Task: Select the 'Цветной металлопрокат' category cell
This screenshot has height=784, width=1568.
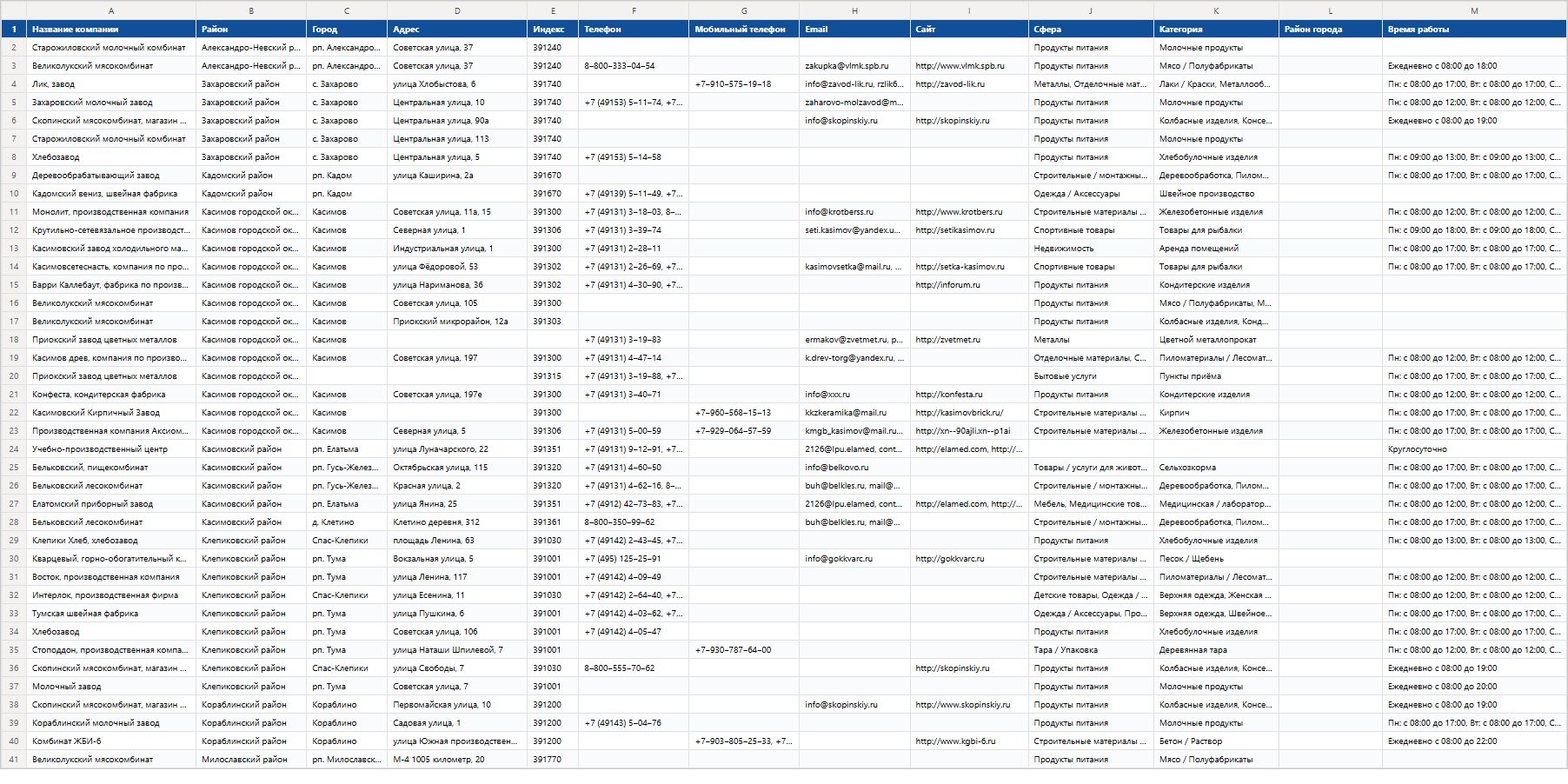Action: 1216,340
